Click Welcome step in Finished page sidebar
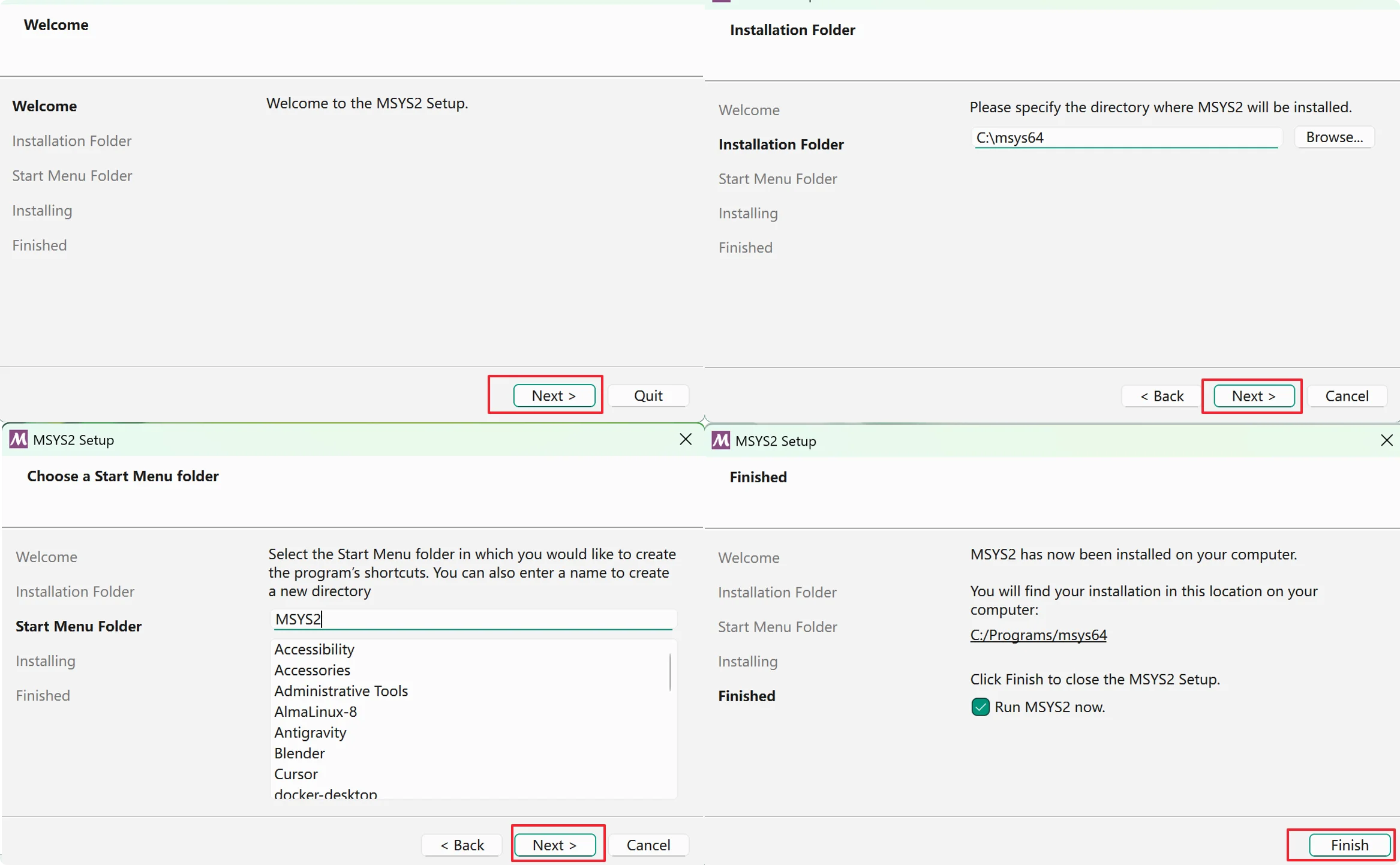The height and width of the screenshot is (865, 1400). [749, 558]
